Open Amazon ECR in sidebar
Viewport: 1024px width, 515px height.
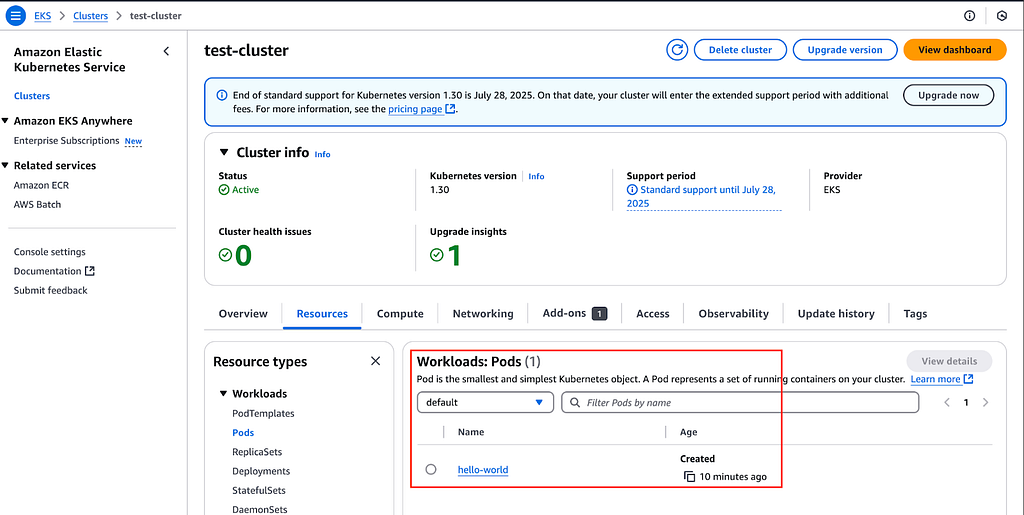tap(41, 185)
